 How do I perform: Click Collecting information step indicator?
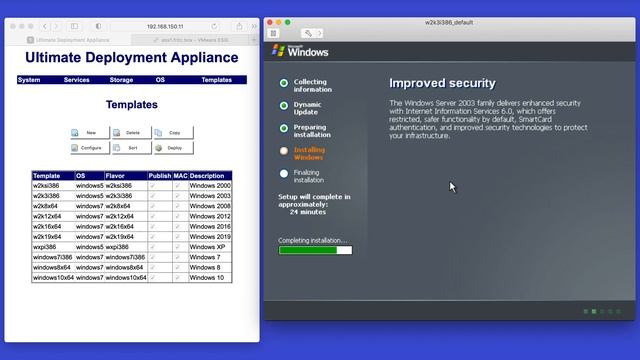[x=284, y=83]
